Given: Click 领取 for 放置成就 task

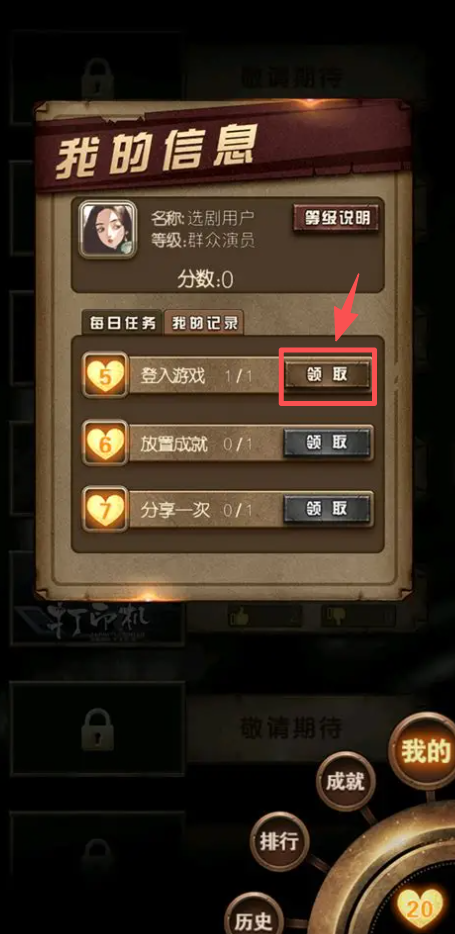Looking at the screenshot, I should [x=327, y=443].
